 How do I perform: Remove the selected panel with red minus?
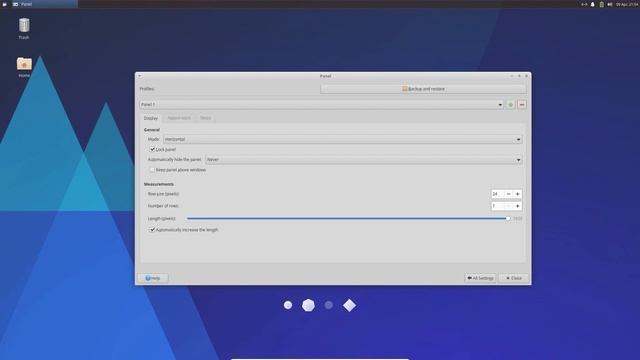(522, 104)
